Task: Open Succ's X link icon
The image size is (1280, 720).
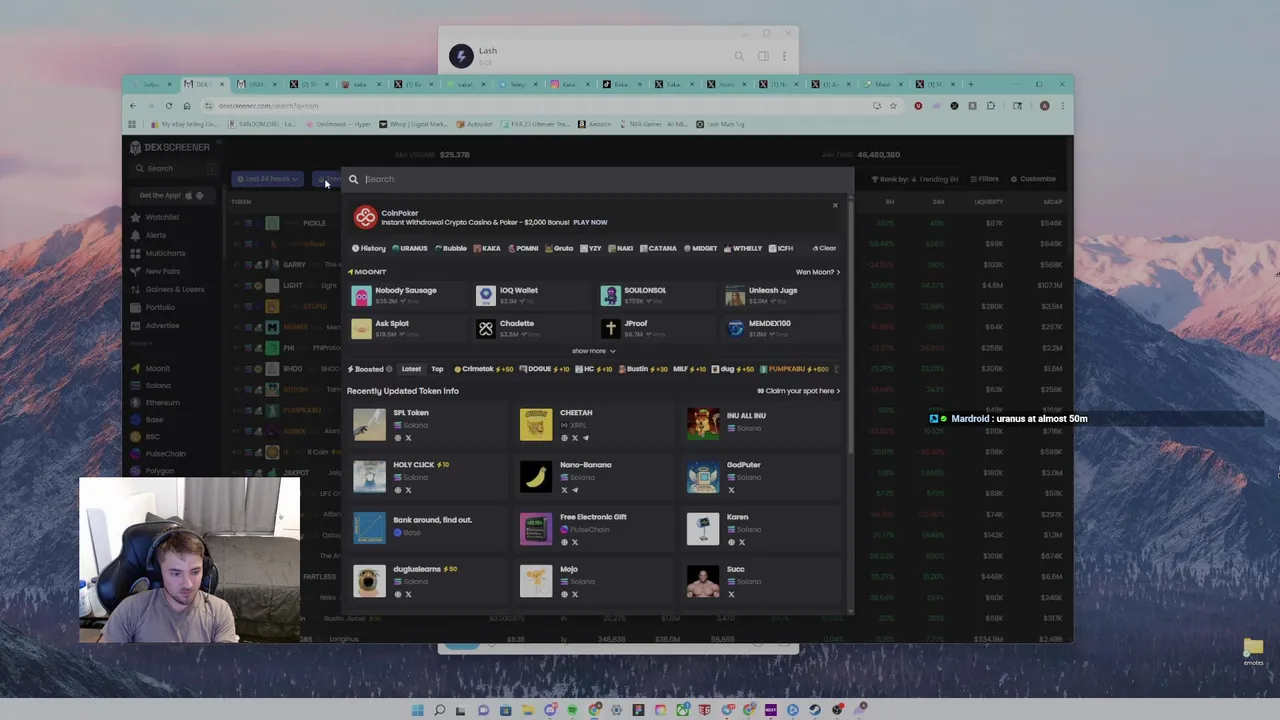Action: (x=730, y=594)
